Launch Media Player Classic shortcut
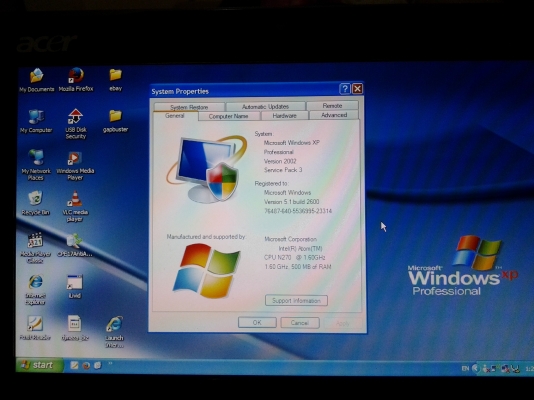This screenshot has width=534, height=400. pyautogui.click(x=35, y=248)
